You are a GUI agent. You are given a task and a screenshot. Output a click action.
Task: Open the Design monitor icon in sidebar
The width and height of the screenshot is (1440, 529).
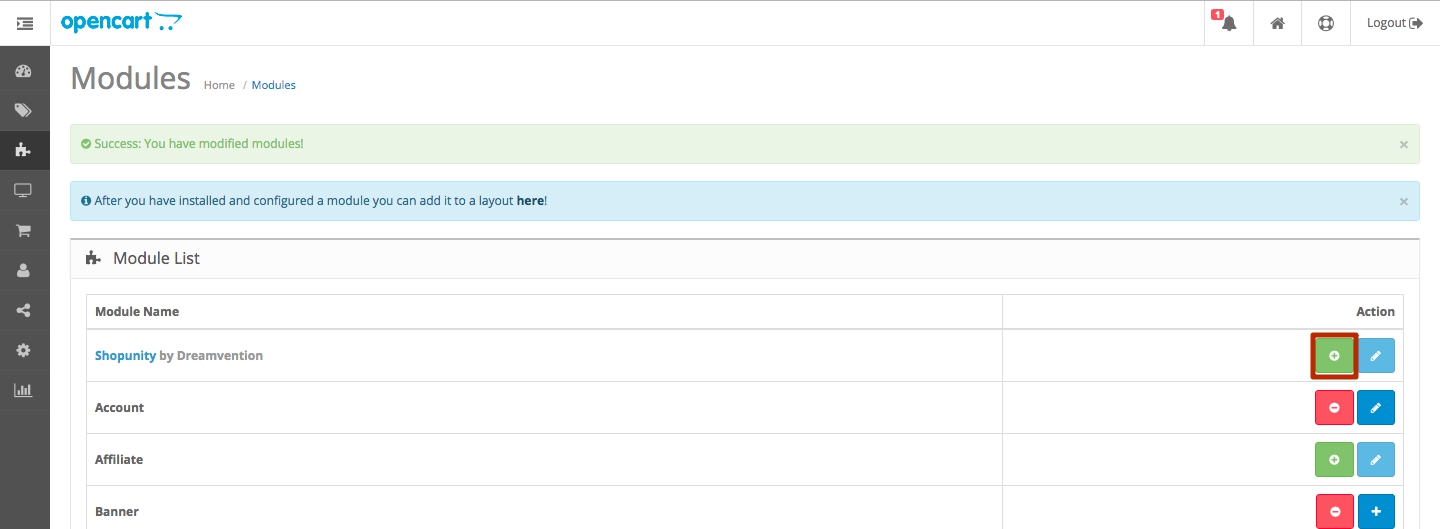(x=24, y=191)
